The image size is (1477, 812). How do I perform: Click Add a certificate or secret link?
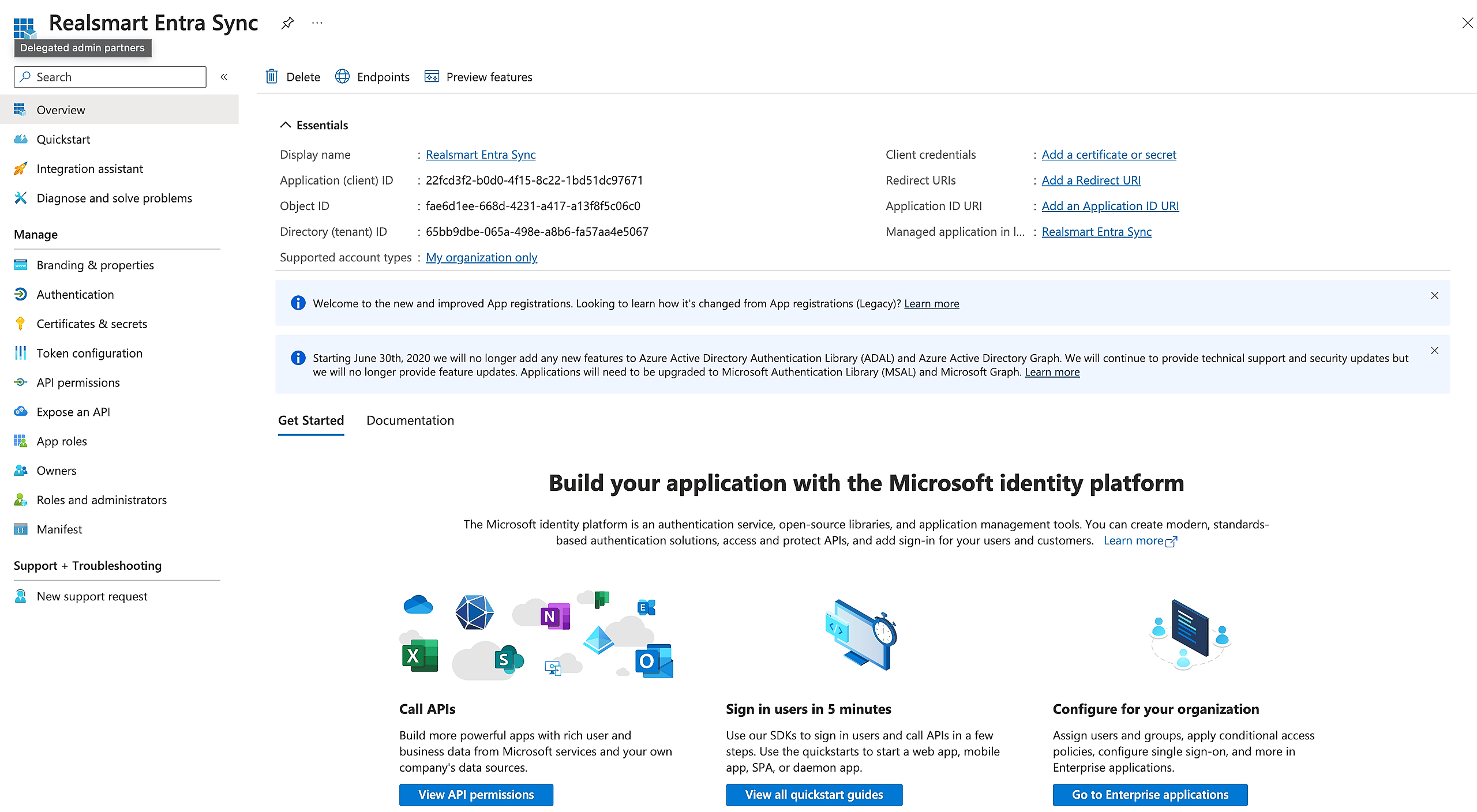(1108, 155)
